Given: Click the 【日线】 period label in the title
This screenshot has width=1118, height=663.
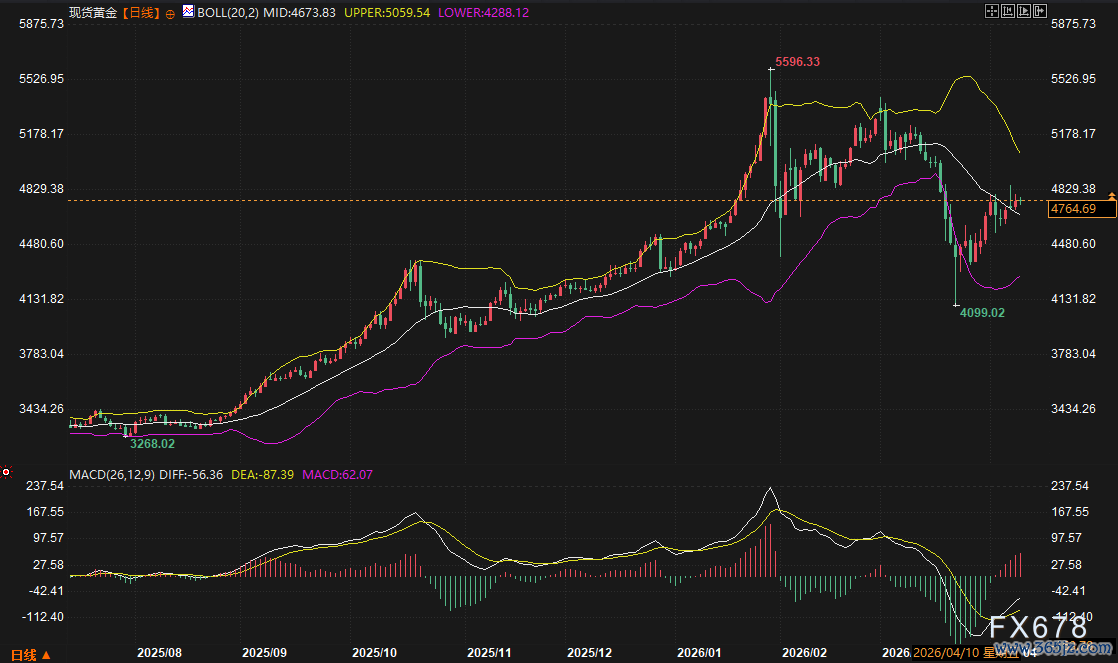Looking at the screenshot, I should (x=141, y=12).
